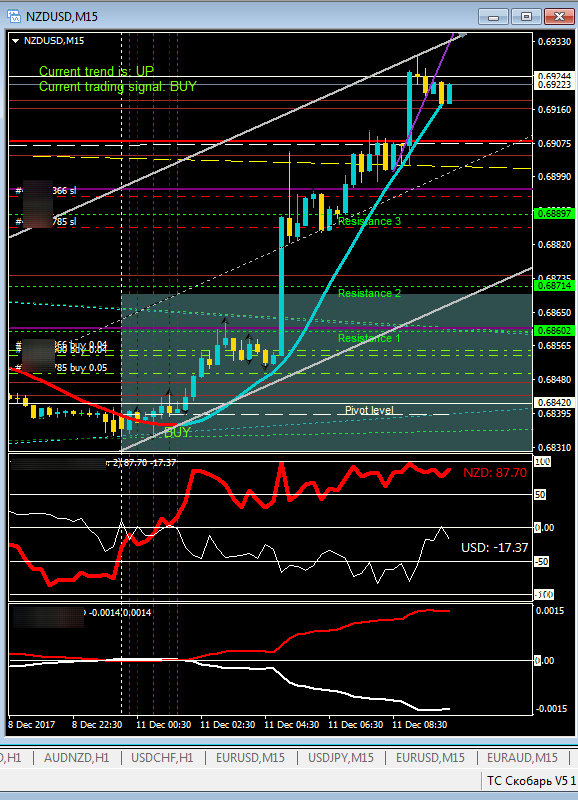
Task: Switch to the AUDNZD,H1 chart tab
Action: tap(77, 758)
